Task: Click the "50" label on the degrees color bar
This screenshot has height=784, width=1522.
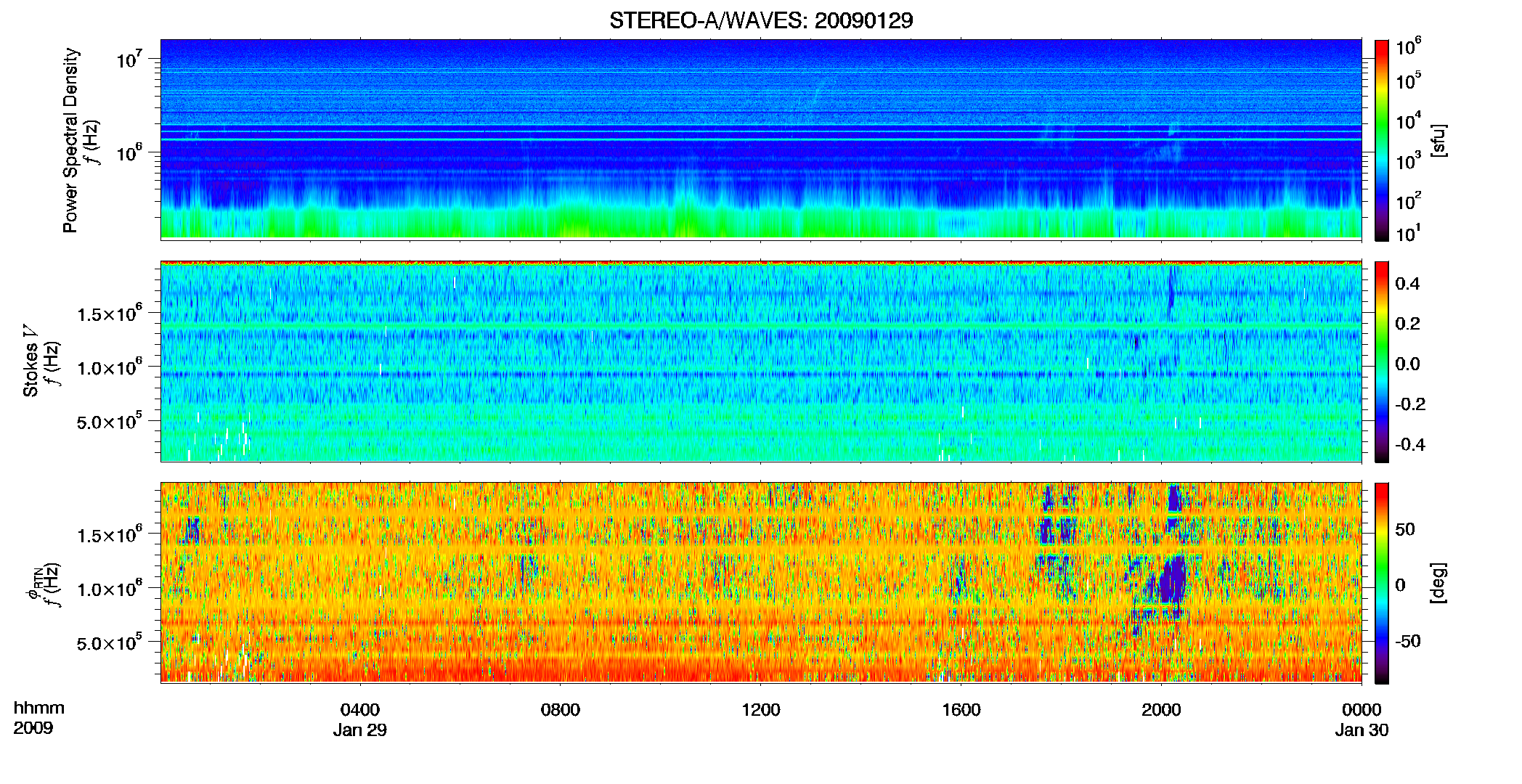Action: [x=1405, y=529]
